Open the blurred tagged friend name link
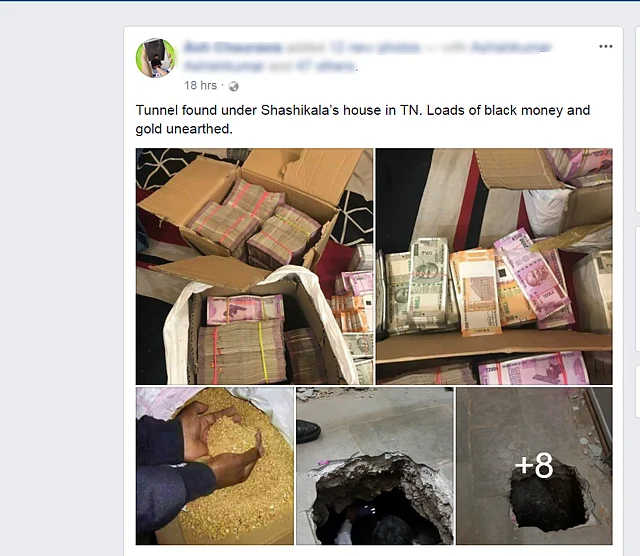Image resolution: width=640 pixels, height=556 pixels. tap(510, 48)
